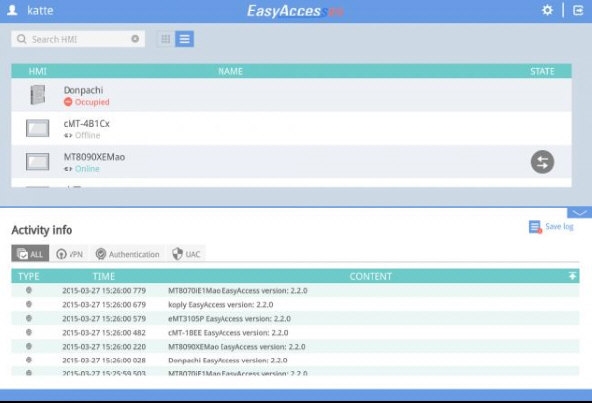Filter activity by UAC tab
This screenshot has width=592, height=403.
(x=186, y=254)
